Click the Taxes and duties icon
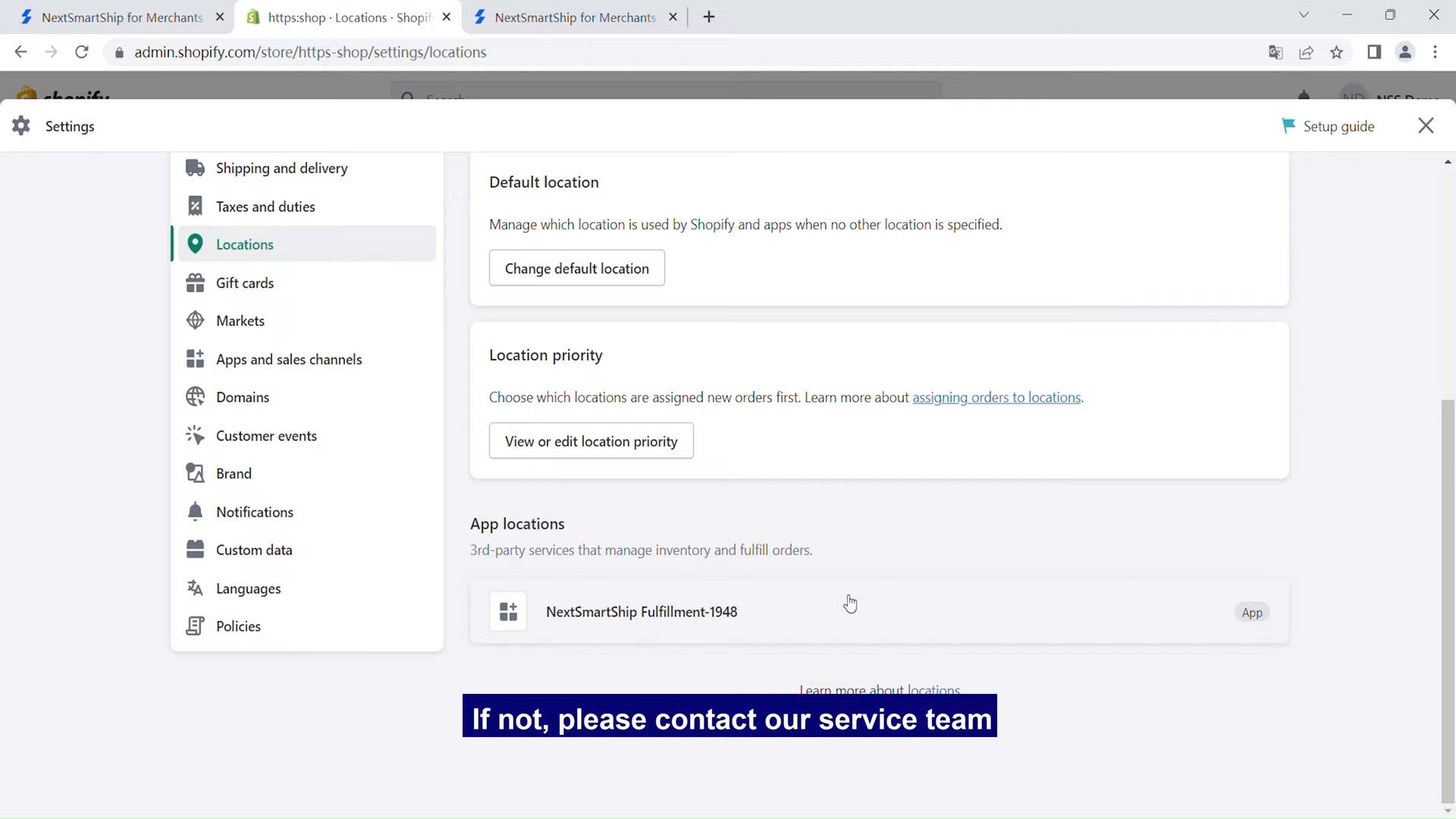The height and width of the screenshot is (819, 1456). pyautogui.click(x=195, y=206)
